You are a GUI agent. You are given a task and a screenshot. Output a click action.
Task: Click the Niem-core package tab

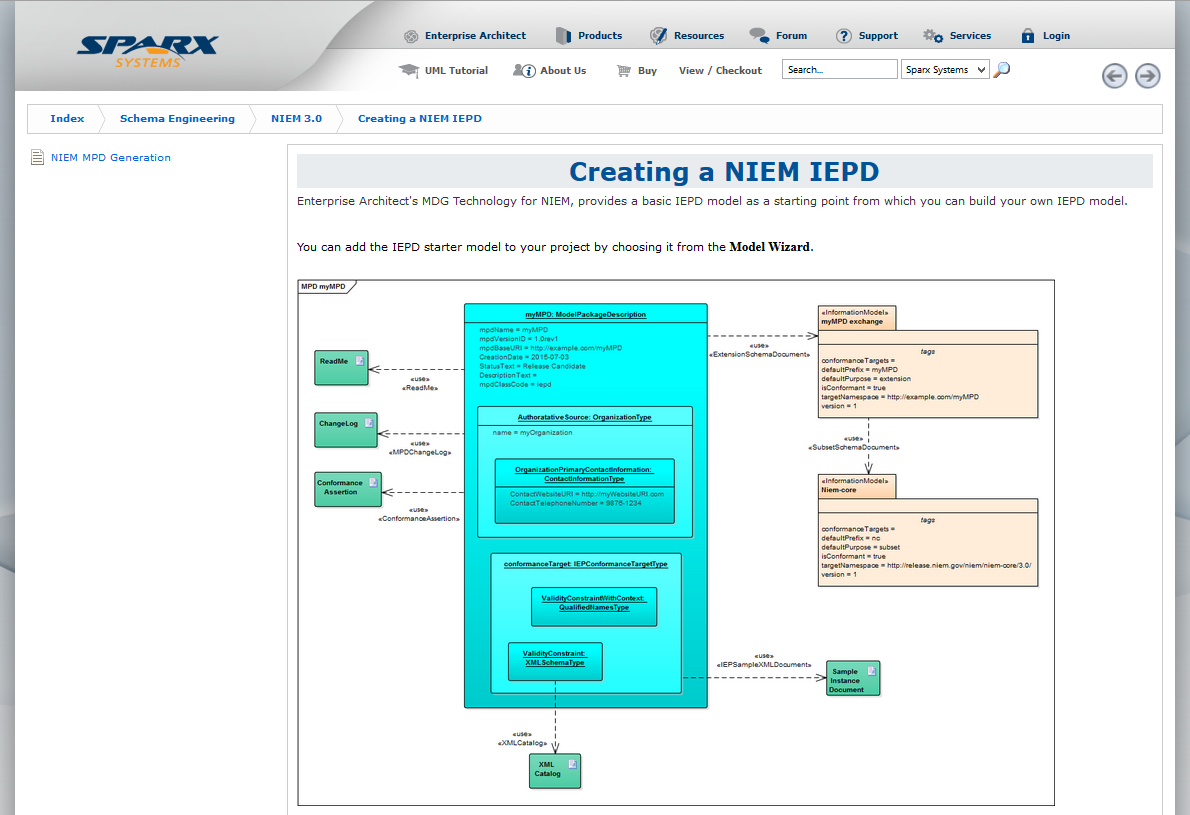tap(857, 486)
